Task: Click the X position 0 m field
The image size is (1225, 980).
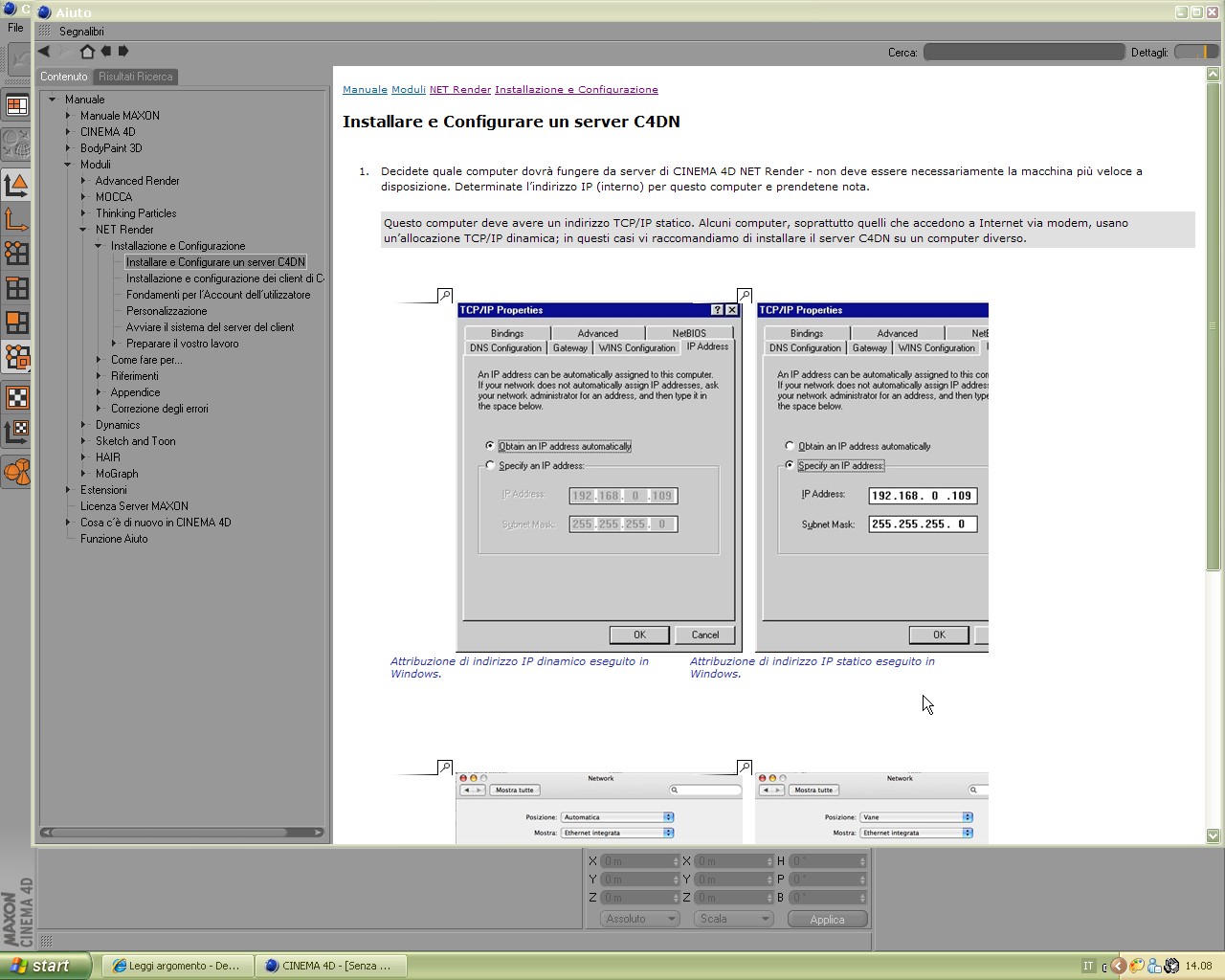Action: tap(639, 861)
